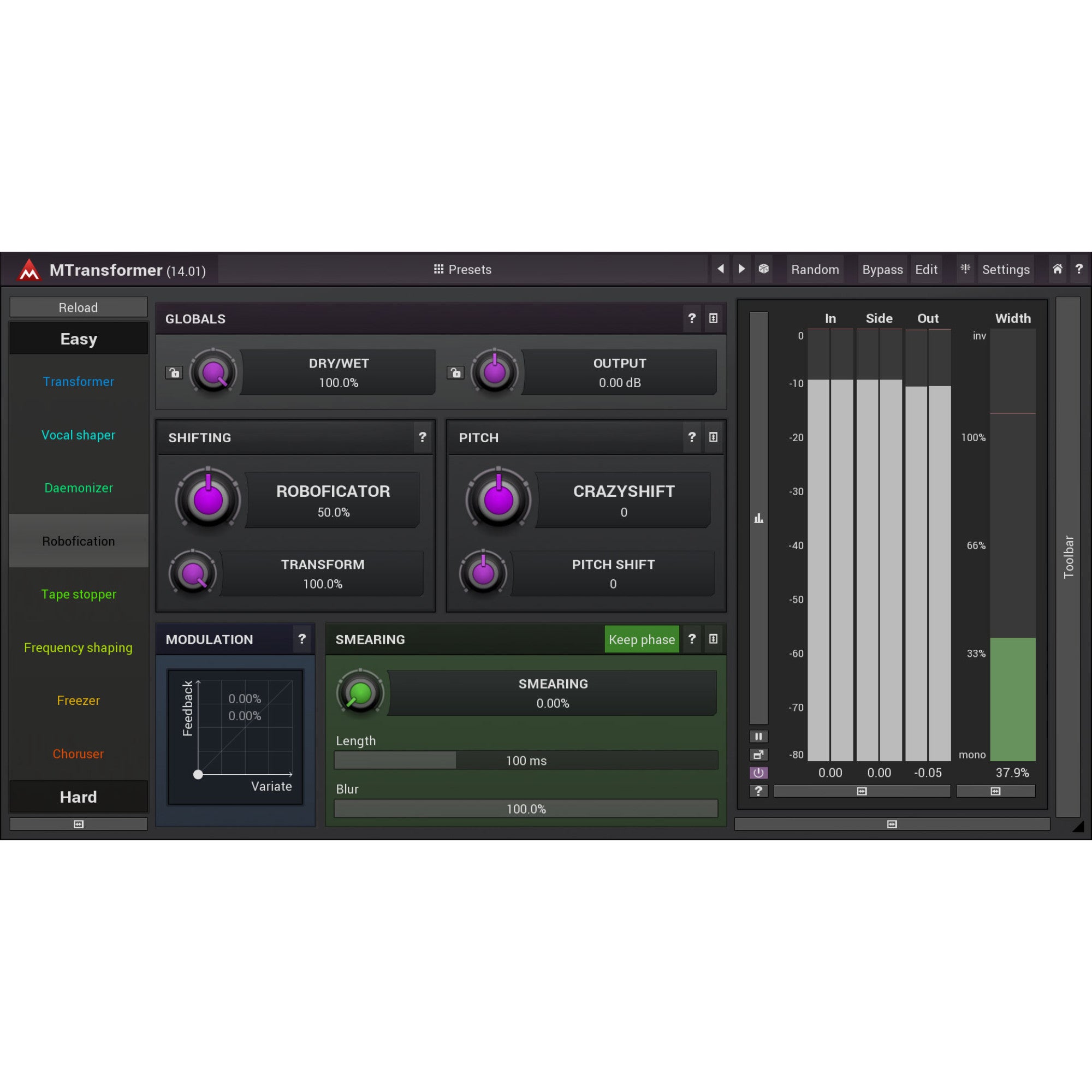
Task: Go to previous preset arrow
Action: point(720,269)
